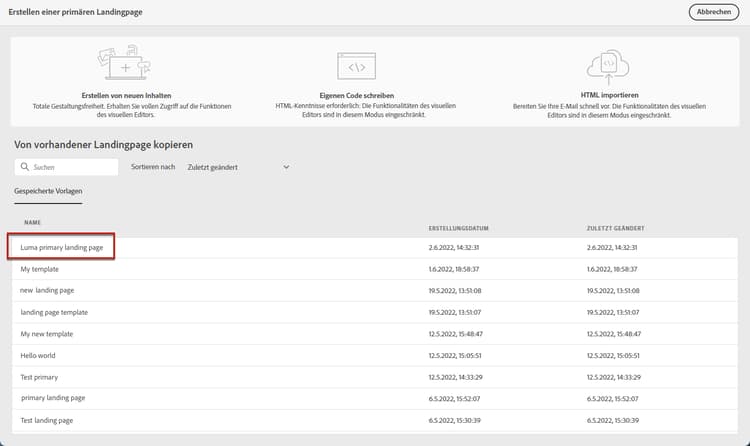The image size is (750, 446).
Task: Select the 'Gespeicherte Vorlagen' tab
Action: (x=48, y=190)
